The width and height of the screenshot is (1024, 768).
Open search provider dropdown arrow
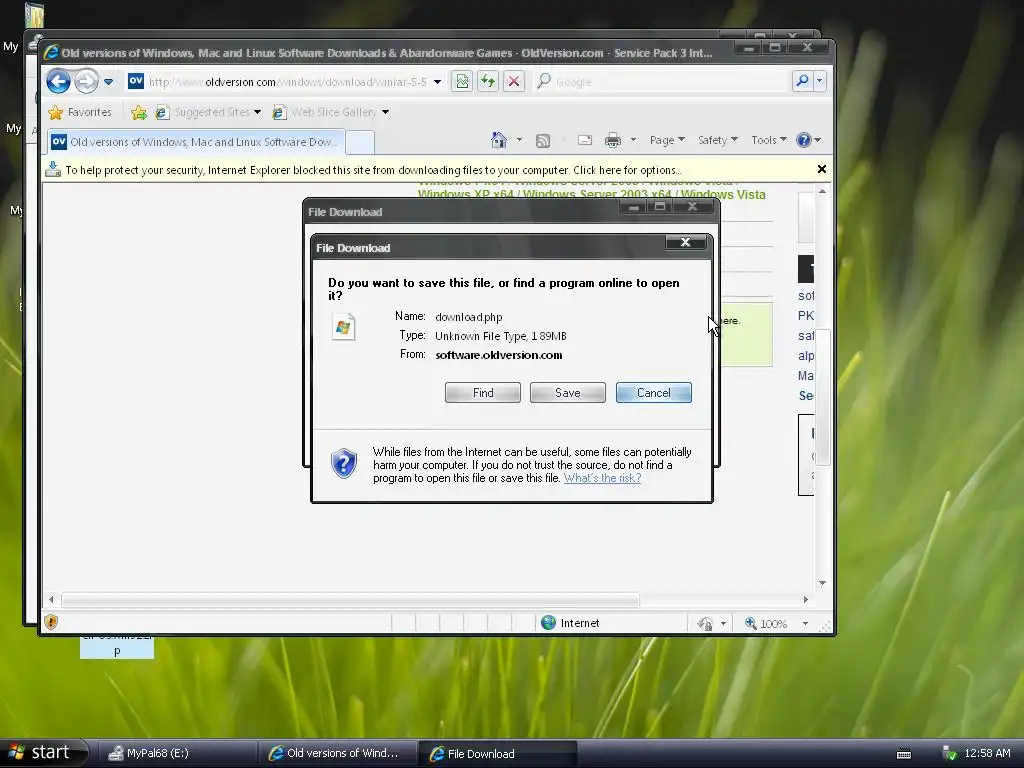[820, 81]
